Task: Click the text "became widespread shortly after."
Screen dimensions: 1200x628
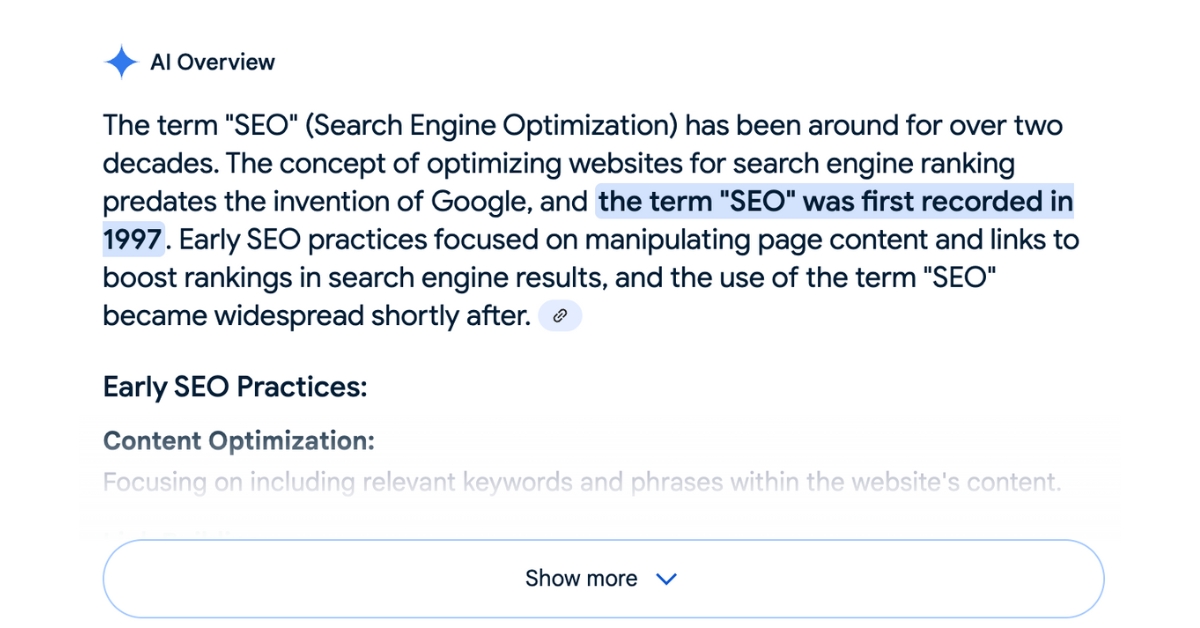Action: [317, 316]
